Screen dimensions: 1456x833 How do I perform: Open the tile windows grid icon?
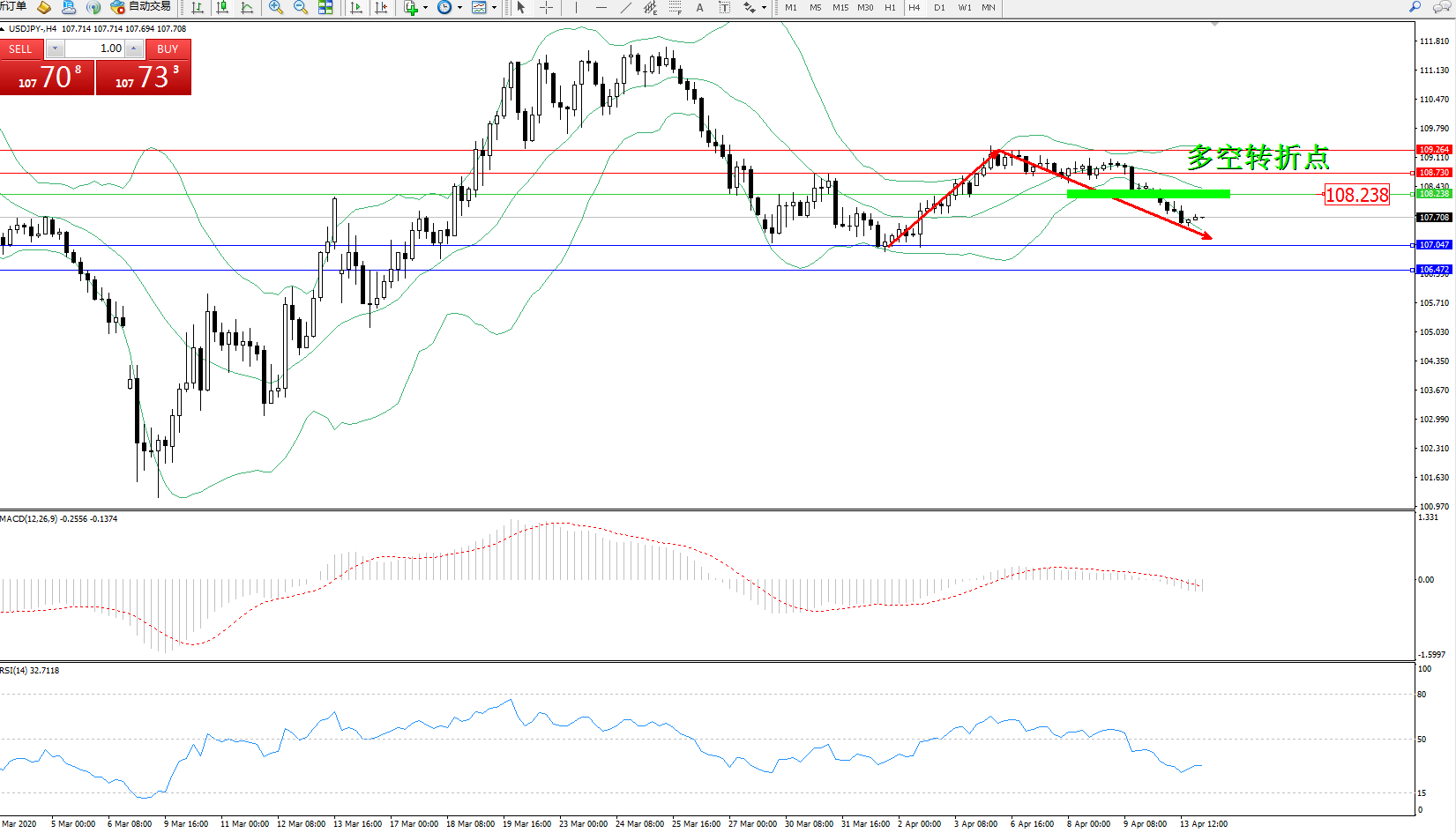[x=325, y=8]
